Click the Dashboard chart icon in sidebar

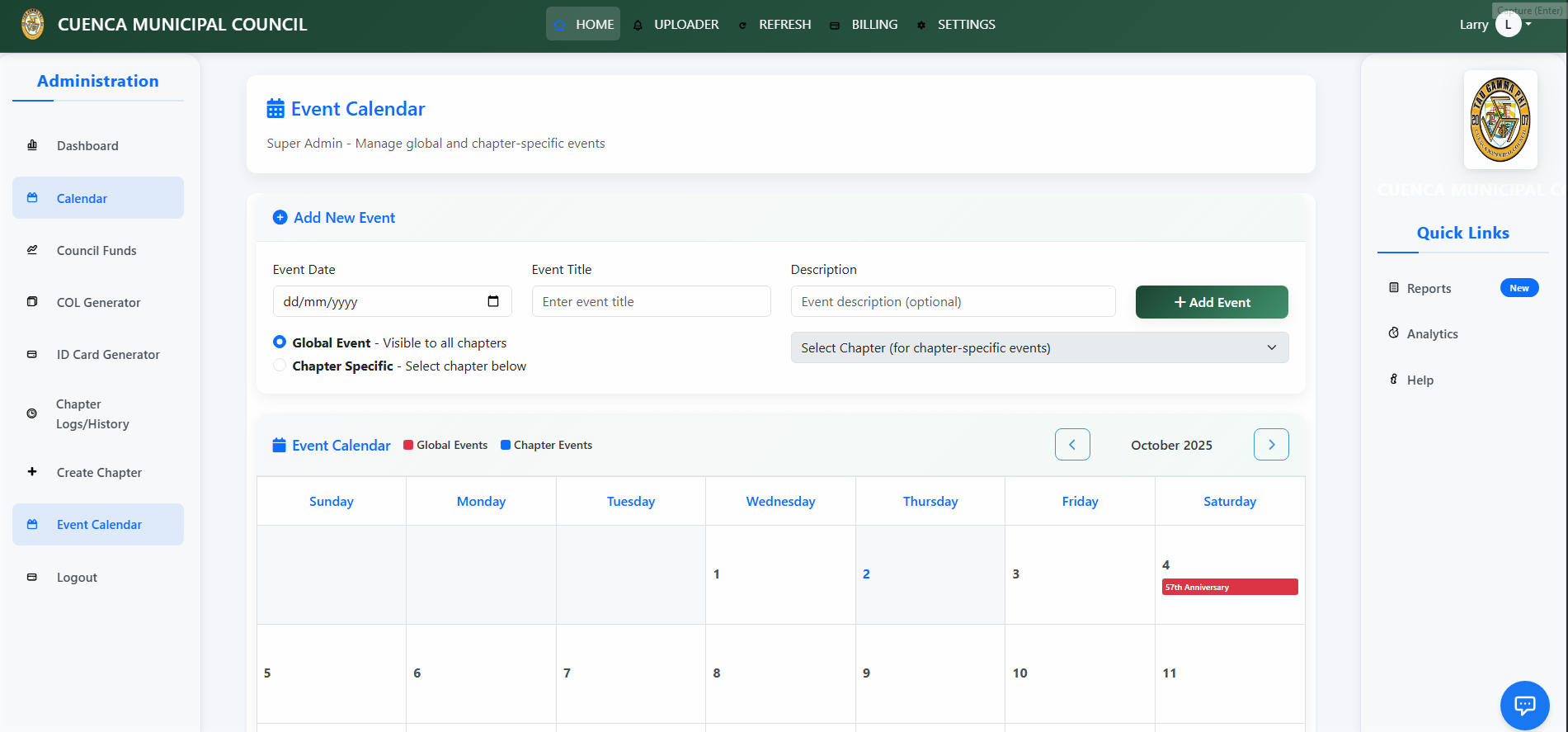coord(32,145)
